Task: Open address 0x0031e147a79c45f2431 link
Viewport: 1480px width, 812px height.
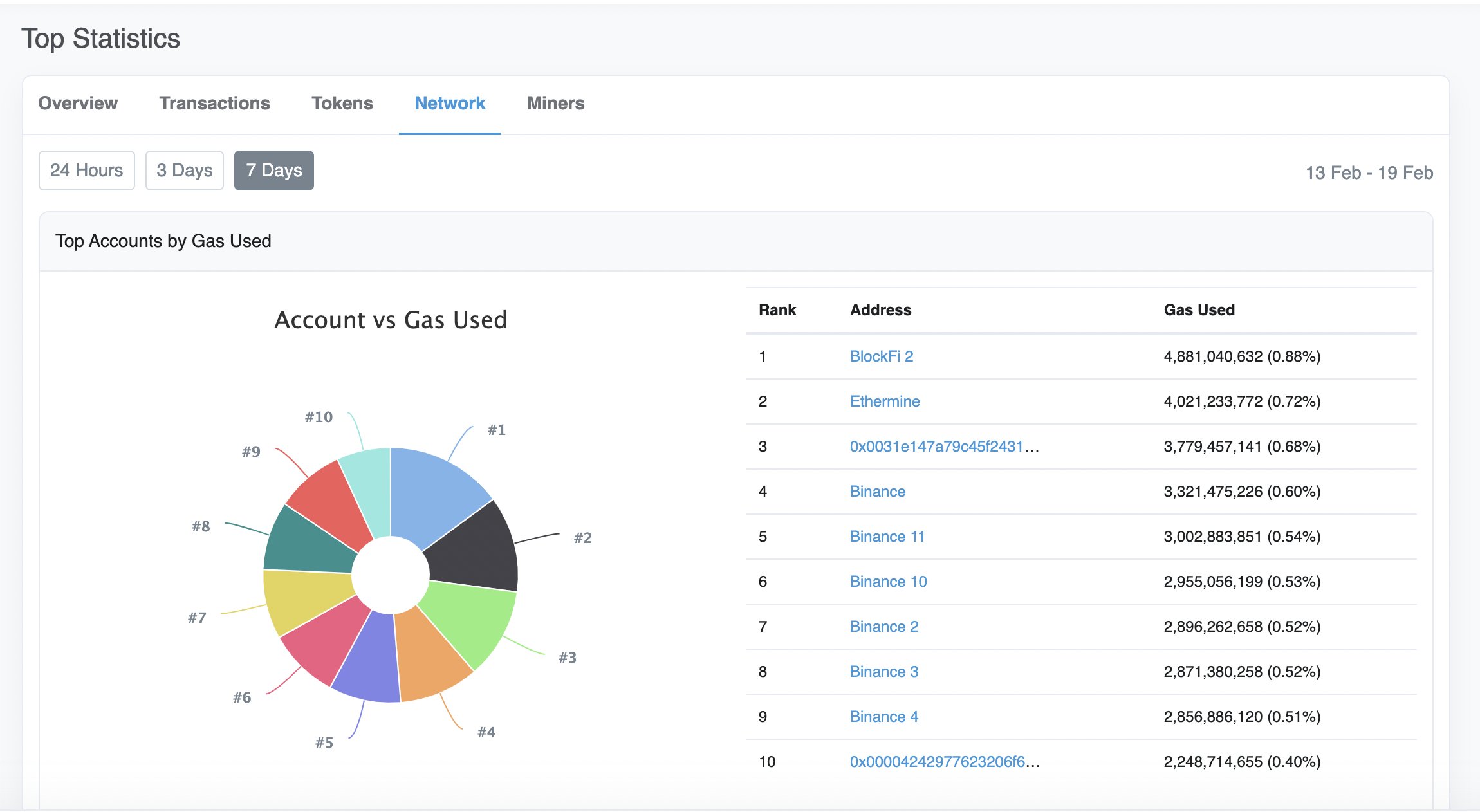Action: (x=943, y=447)
